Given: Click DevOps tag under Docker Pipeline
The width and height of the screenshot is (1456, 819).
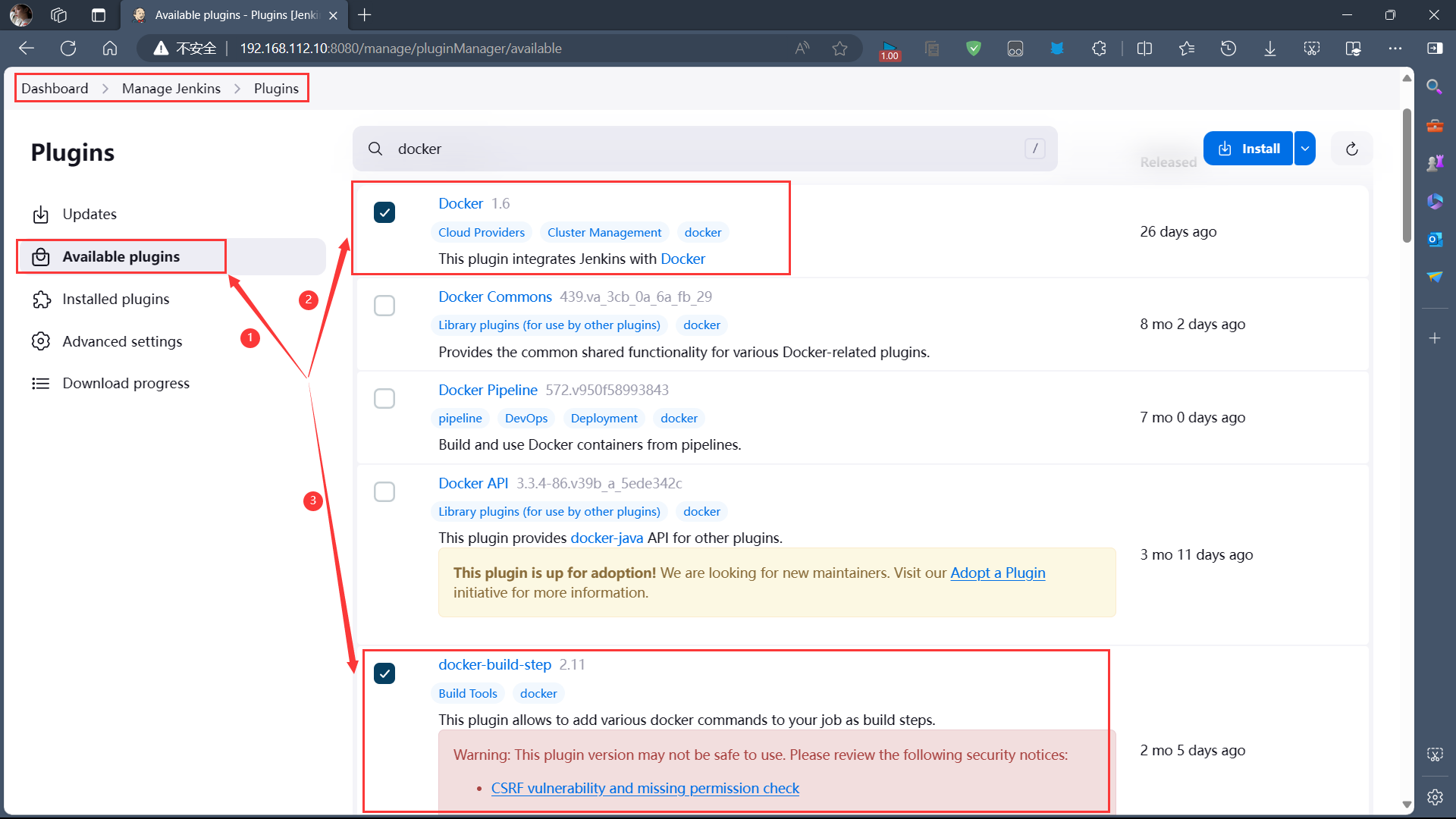Looking at the screenshot, I should click(x=526, y=418).
